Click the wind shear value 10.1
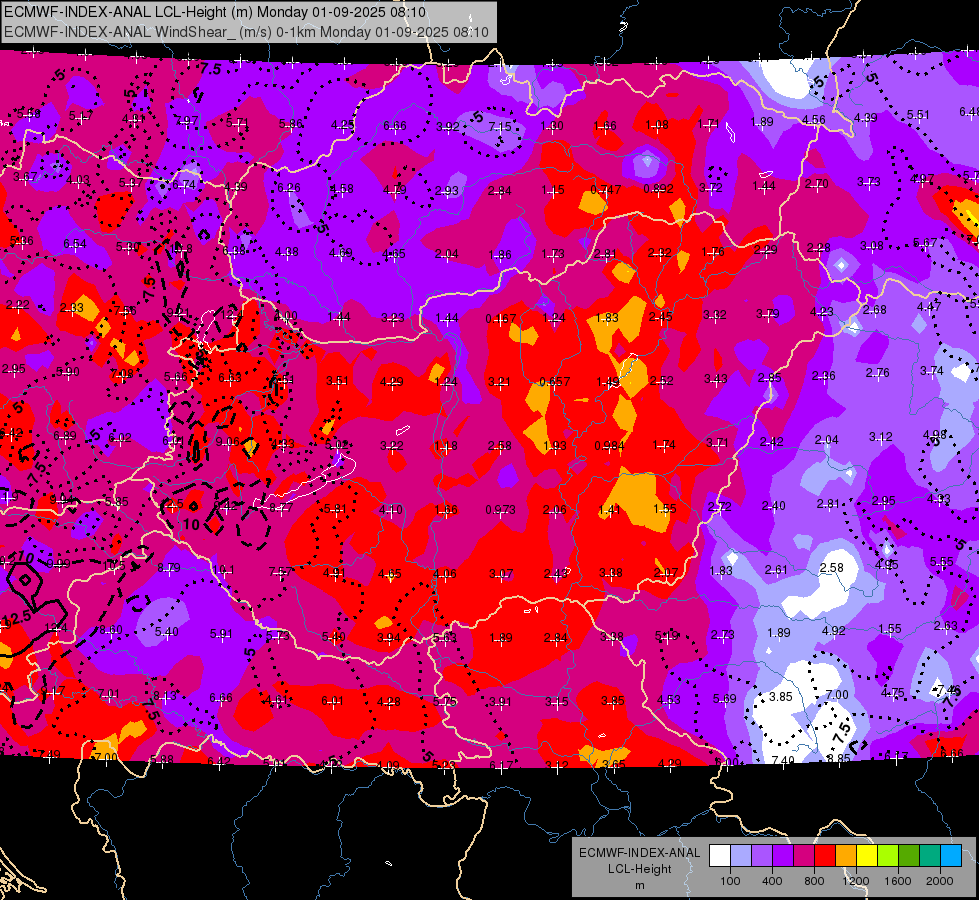The image size is (979, 900). point(223,570)
